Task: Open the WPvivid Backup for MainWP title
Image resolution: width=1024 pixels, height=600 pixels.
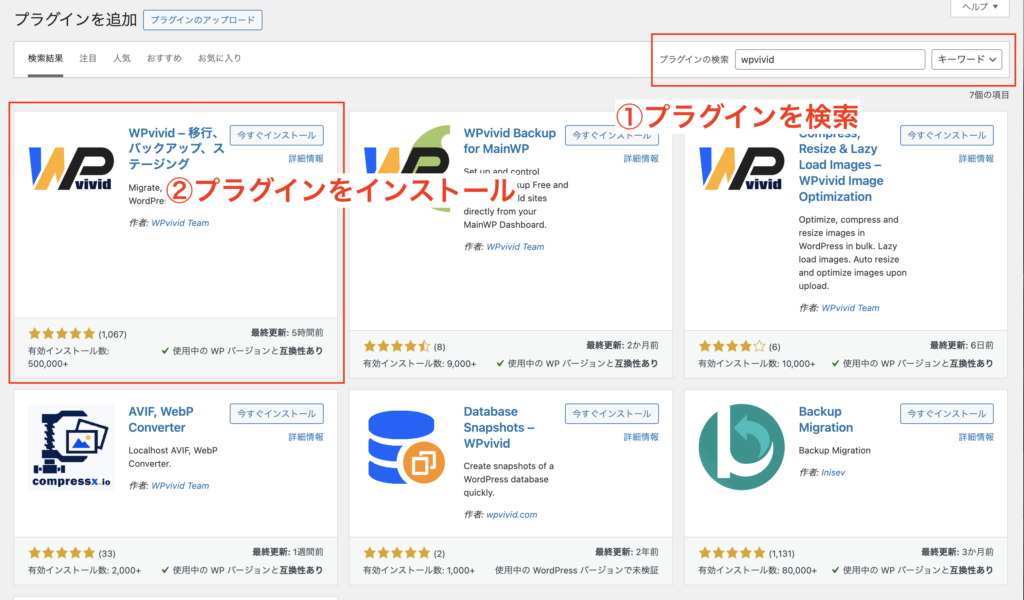Action: [509, 141]
